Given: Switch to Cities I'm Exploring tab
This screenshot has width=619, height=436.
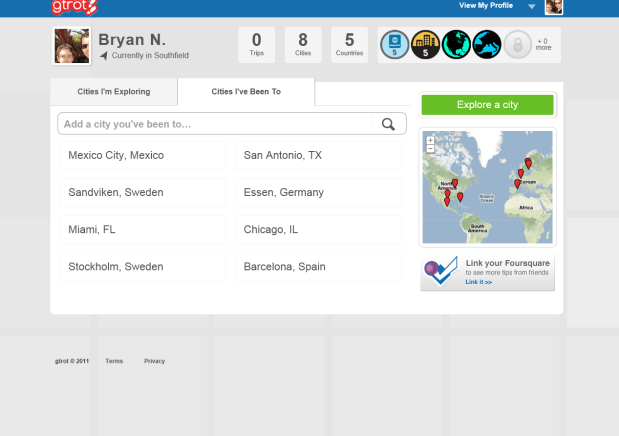Looking at the screenshot, I should tap(114, 92).
